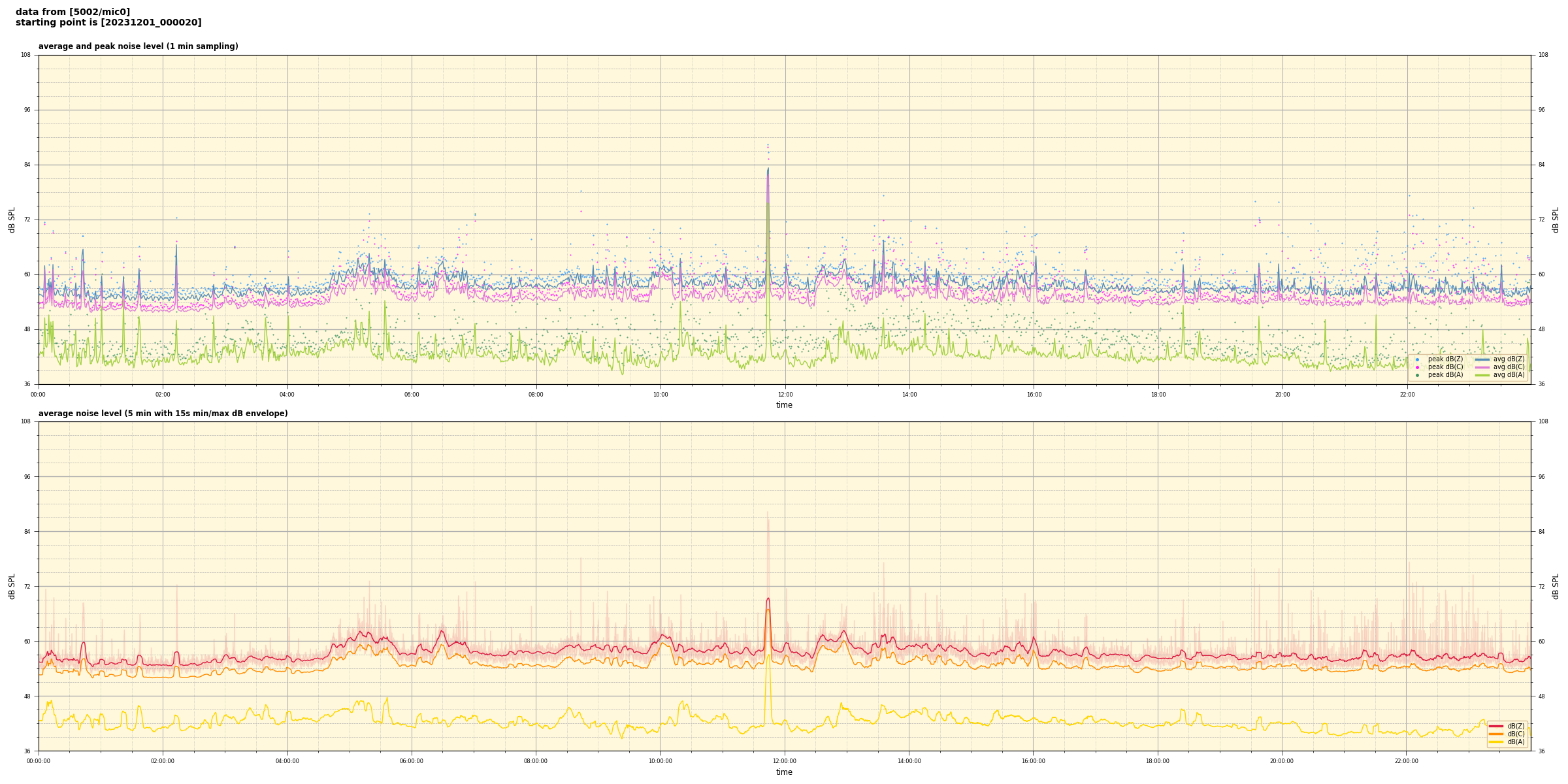The image size is (1568, 784).
Task: Click the 'time' label under bottom chart
Action: [784, 772]
